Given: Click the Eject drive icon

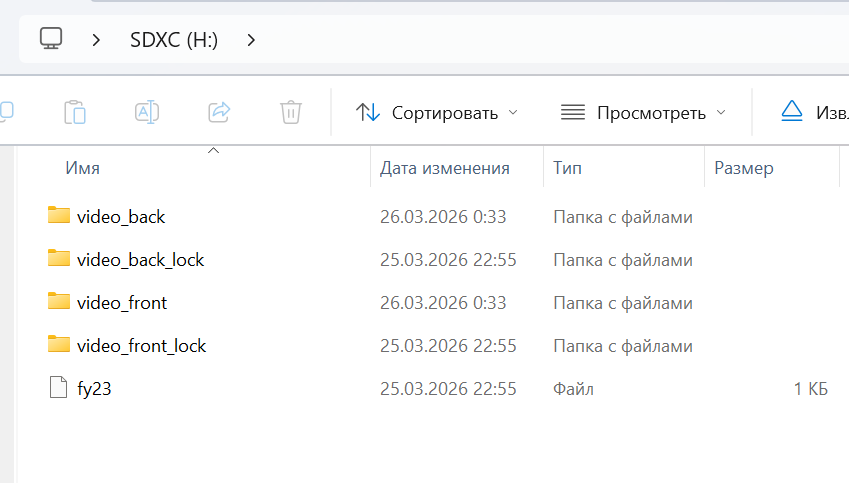Looking at the screenshot, I should tap(792, 111).
